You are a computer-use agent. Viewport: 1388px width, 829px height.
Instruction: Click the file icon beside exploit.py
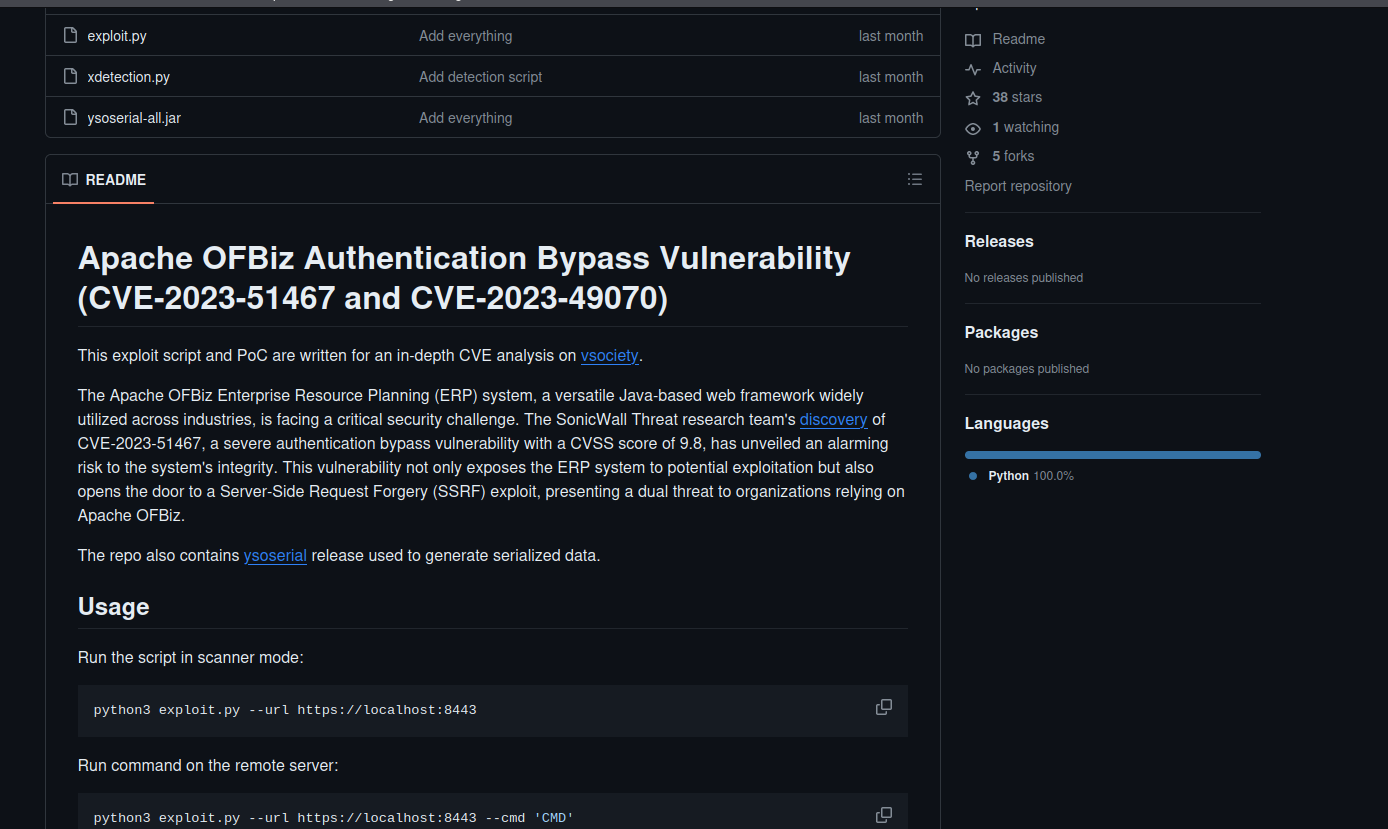point(70,36)
